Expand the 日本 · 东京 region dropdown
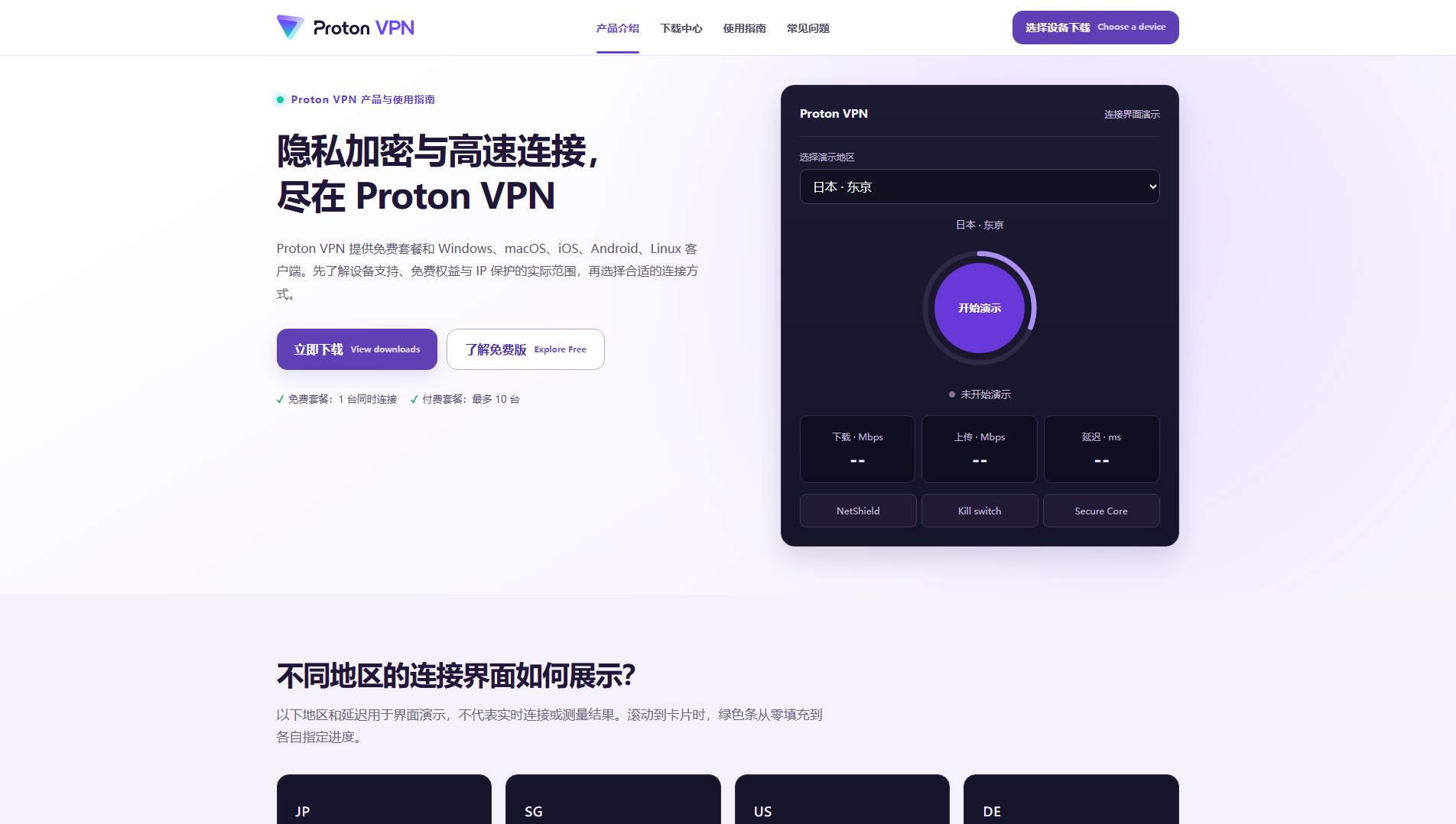Viewport: 1456px width, 824px height. tap(980, 187)
